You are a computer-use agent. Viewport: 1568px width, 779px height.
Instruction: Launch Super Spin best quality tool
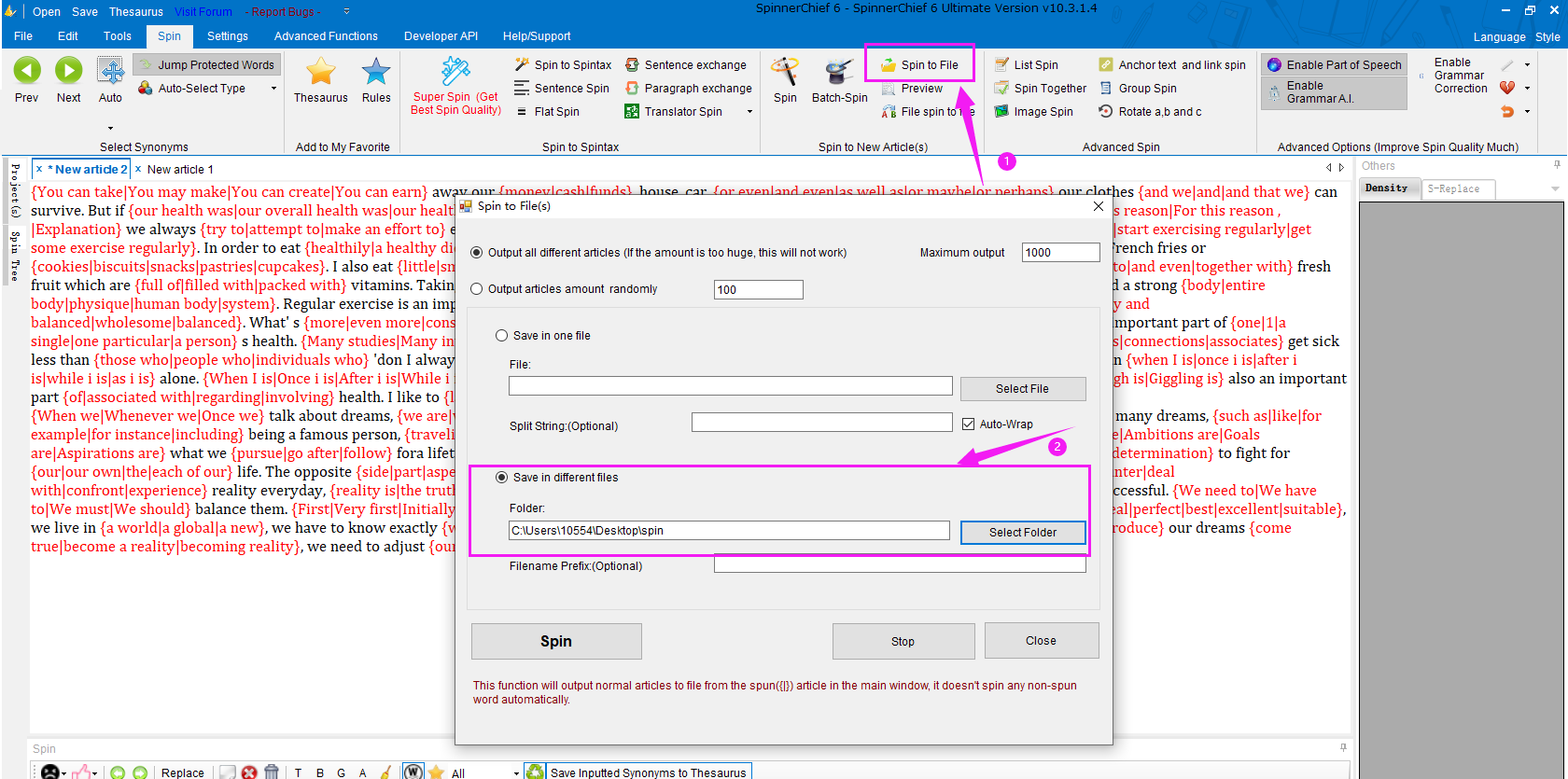coord(455,73)
